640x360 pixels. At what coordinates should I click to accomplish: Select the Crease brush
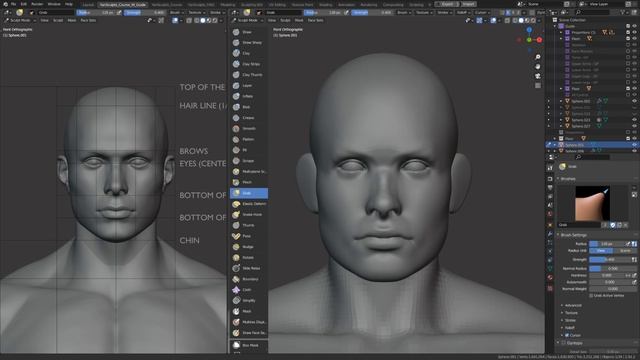coord(249,118)
